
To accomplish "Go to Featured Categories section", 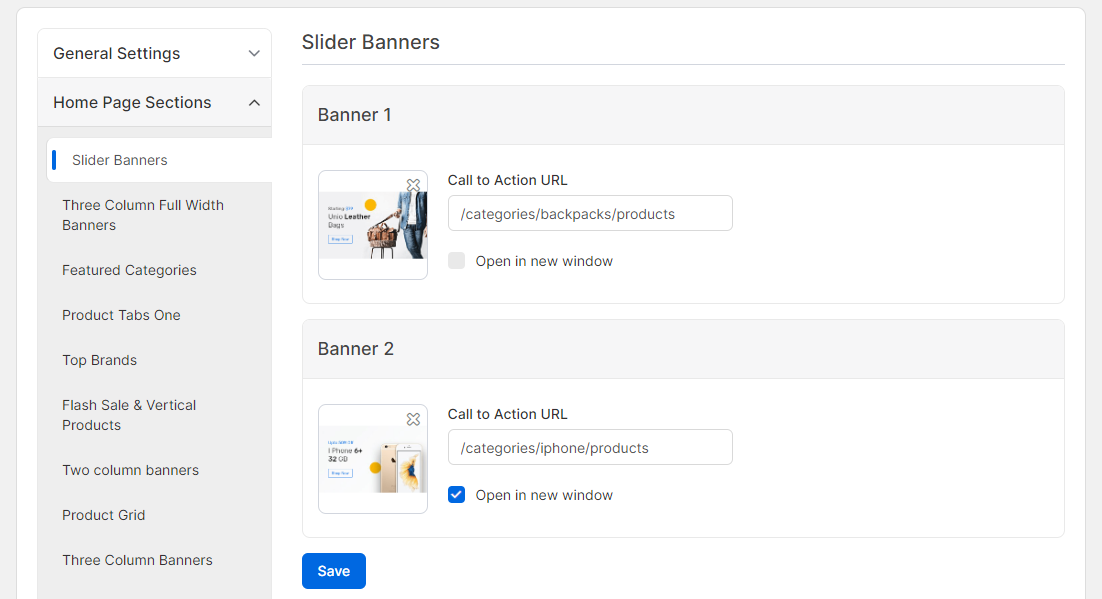I will 129,270.
